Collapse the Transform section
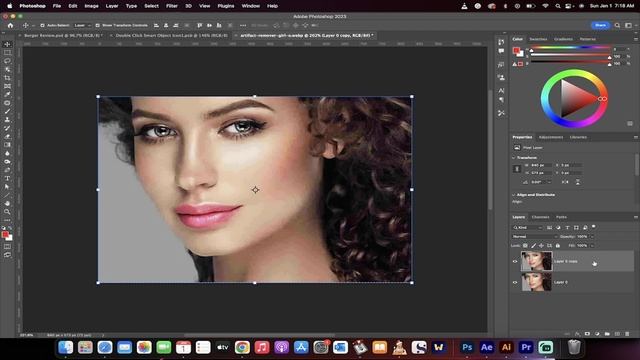The image size is (640, 360). tap(513, 158)
